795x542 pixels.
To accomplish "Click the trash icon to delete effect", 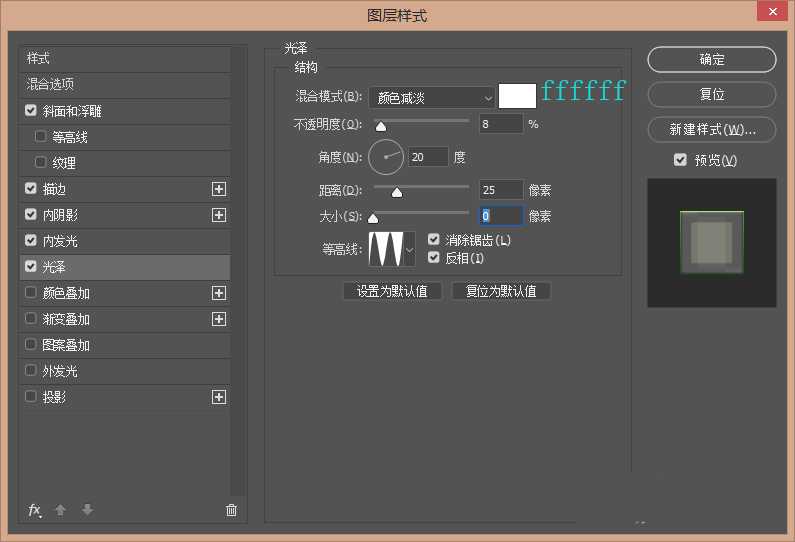I will 232,510.
